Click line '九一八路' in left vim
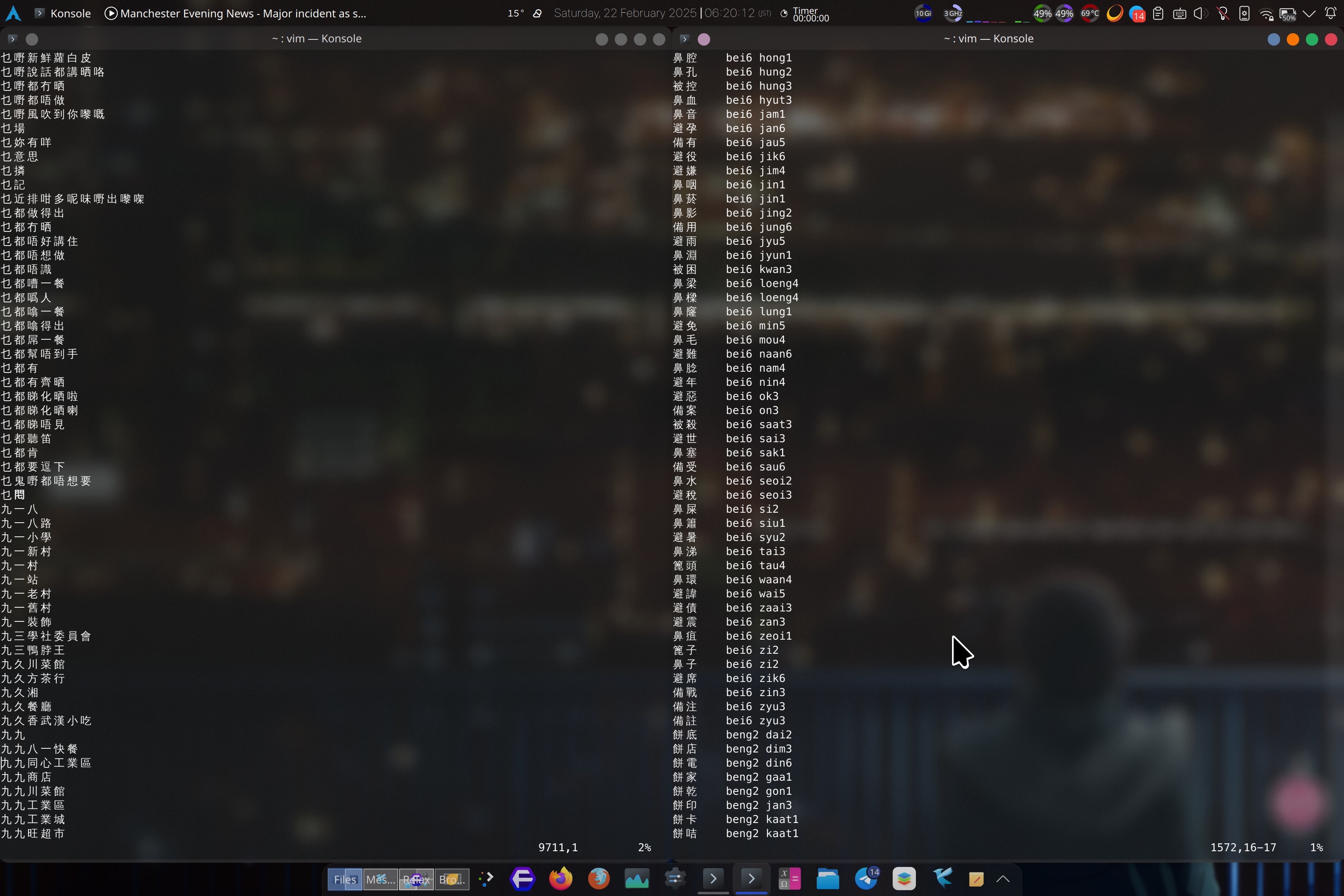This screenshot has height=896, width=1344. point(26,523)
